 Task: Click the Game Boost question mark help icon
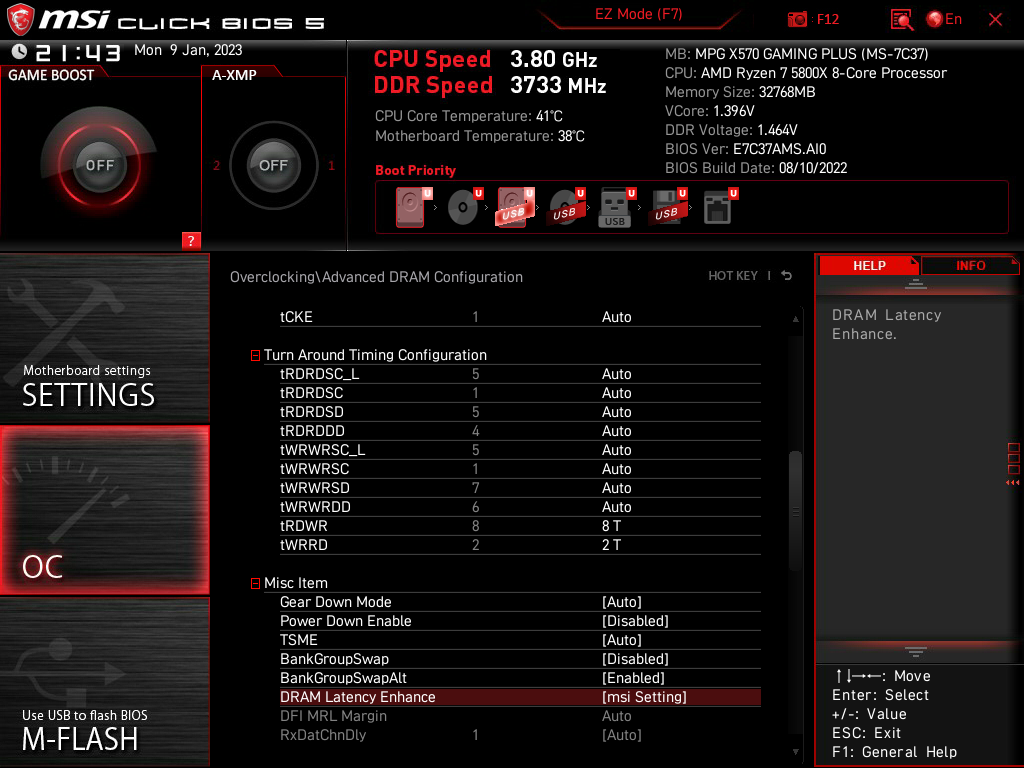[191, 240]
